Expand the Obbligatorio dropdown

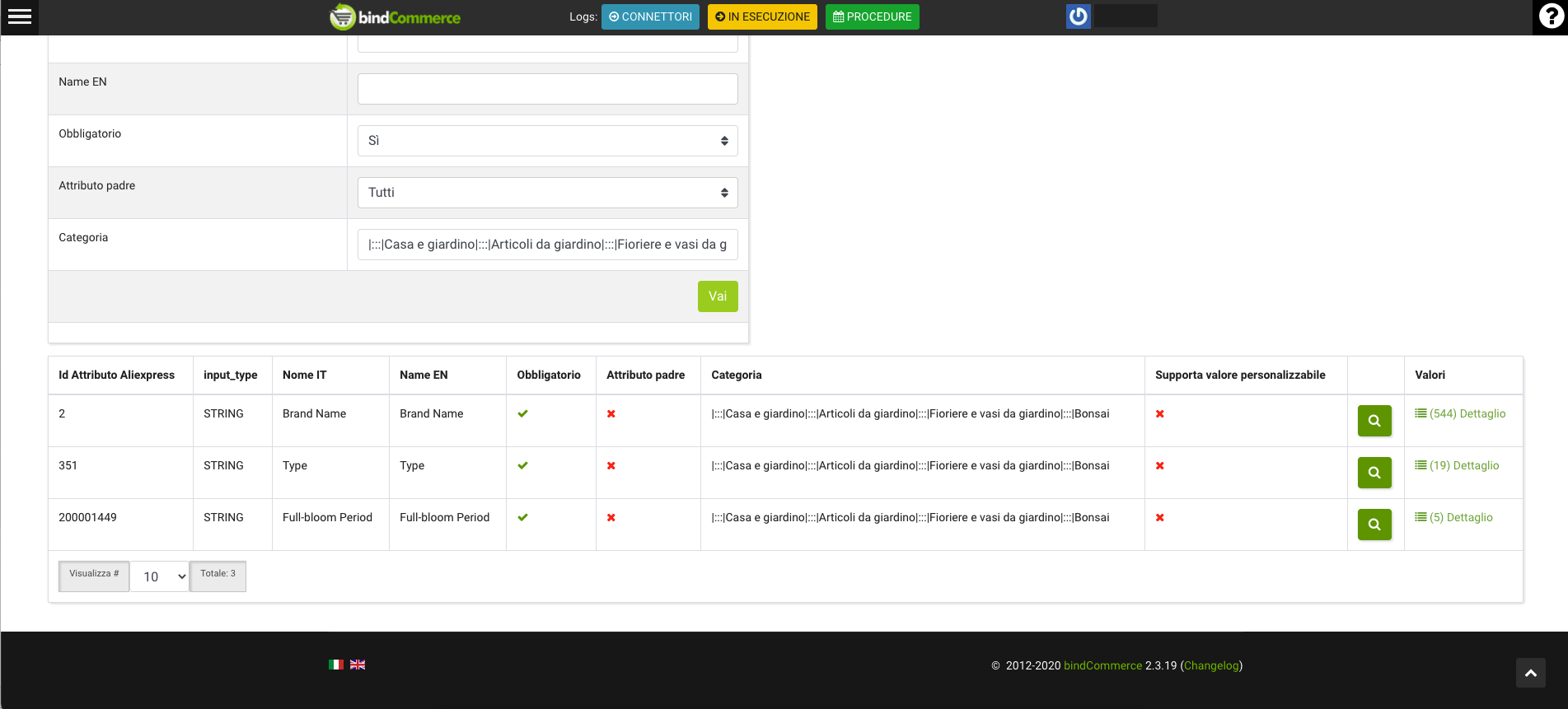tap(547, 141)
